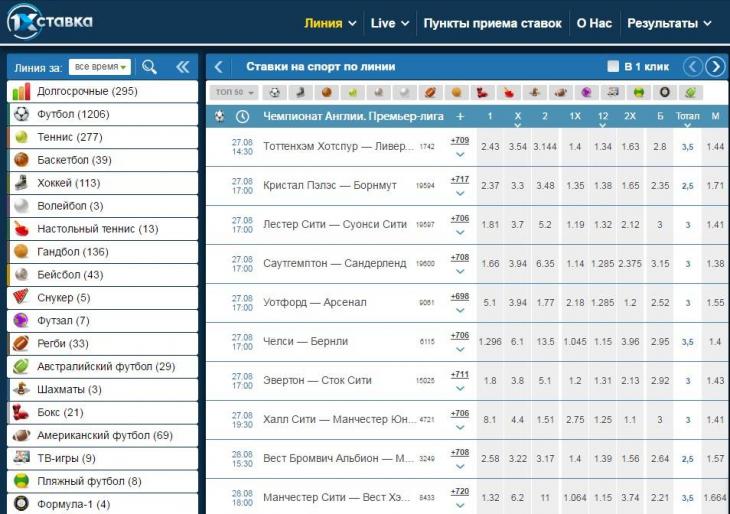Click the clock icon in the league header

click(x=242, y=116)
